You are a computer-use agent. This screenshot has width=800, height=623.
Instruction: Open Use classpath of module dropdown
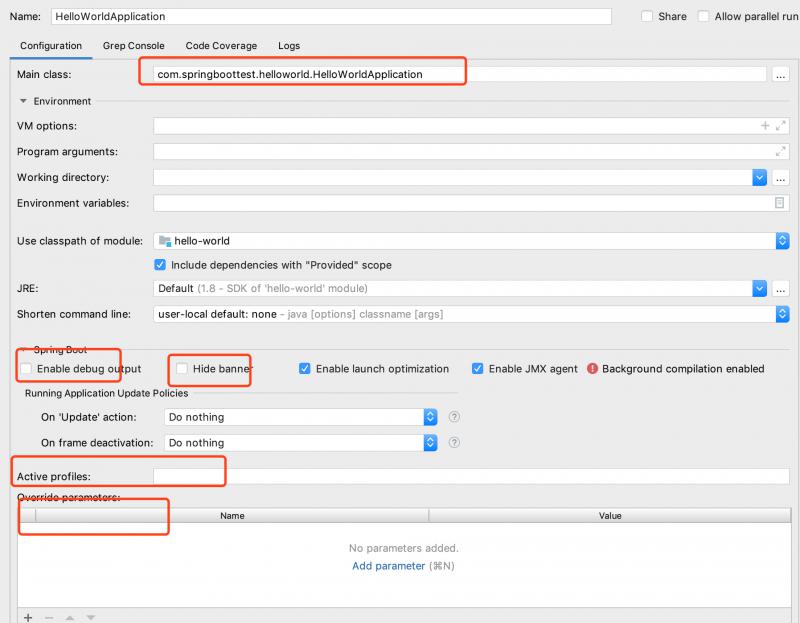[x=782, y=241]
